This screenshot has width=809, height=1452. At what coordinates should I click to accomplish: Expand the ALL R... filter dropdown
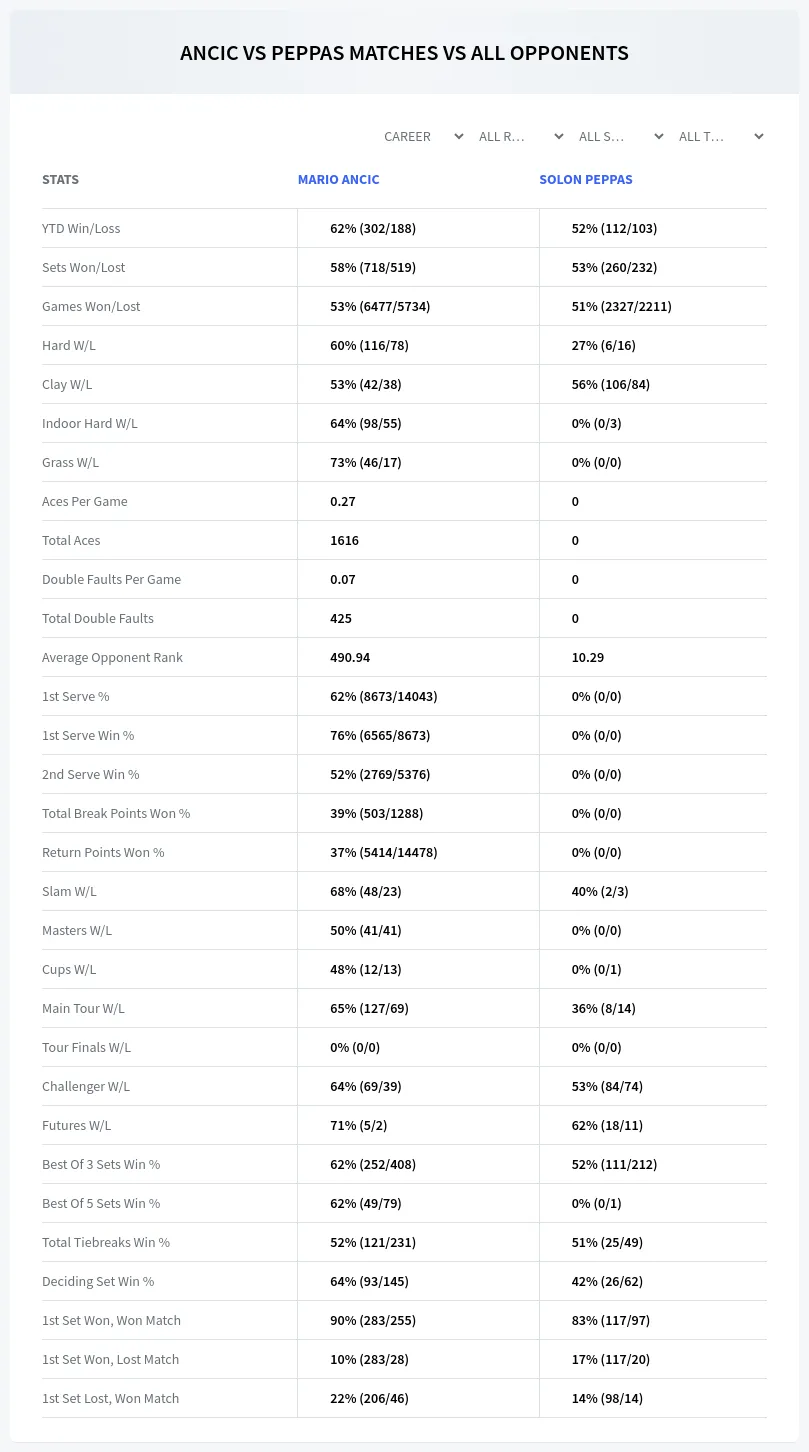point(521,136)
